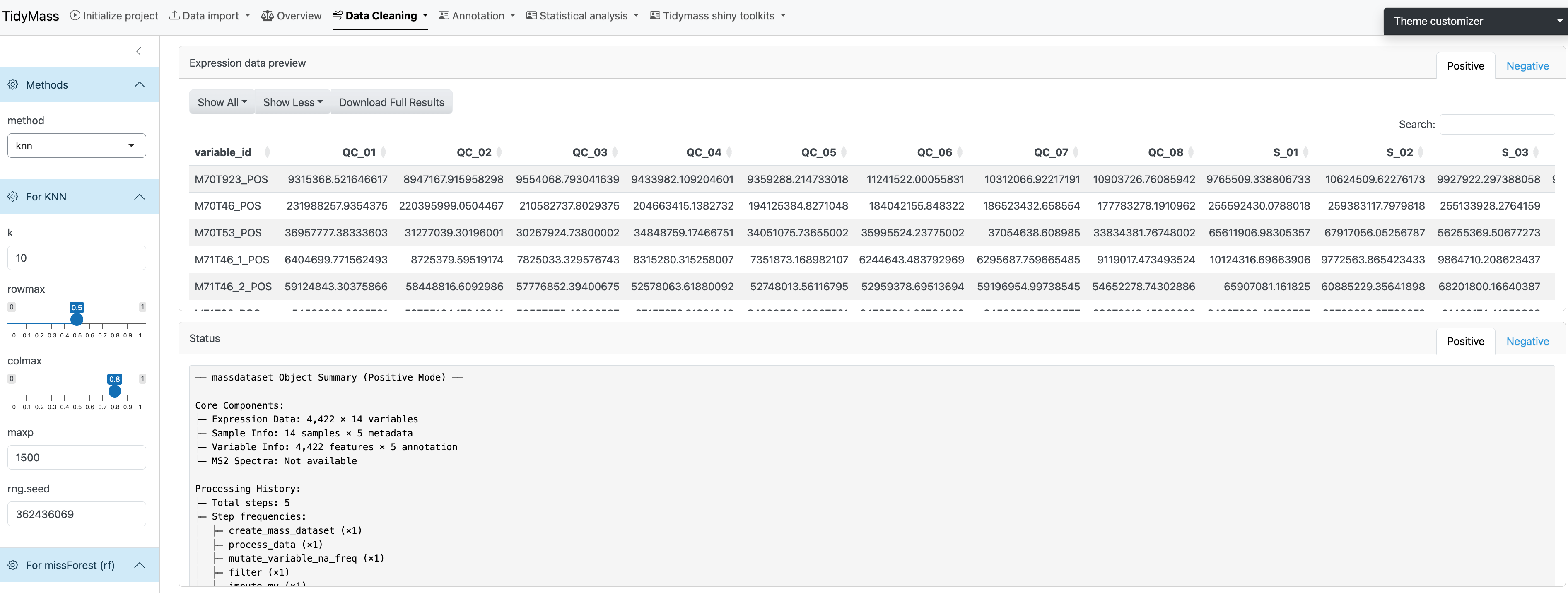Click the Data Cleaning broom icon
This screenshot has height=593, width=1568.
coord(338,15)
